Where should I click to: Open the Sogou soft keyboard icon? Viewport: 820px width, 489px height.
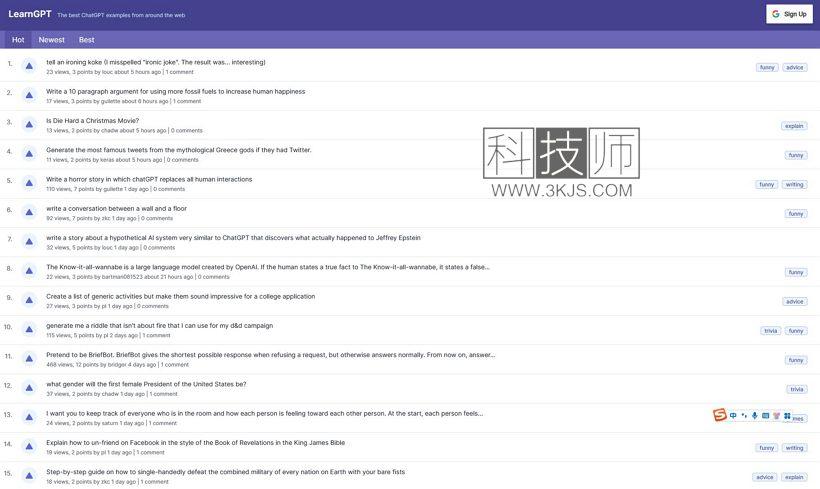(766, 416)
